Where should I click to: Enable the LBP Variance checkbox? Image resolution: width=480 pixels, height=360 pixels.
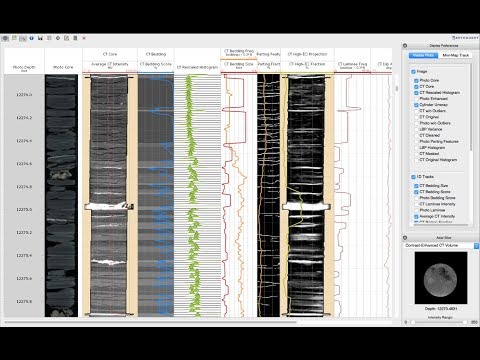(416, 129)
